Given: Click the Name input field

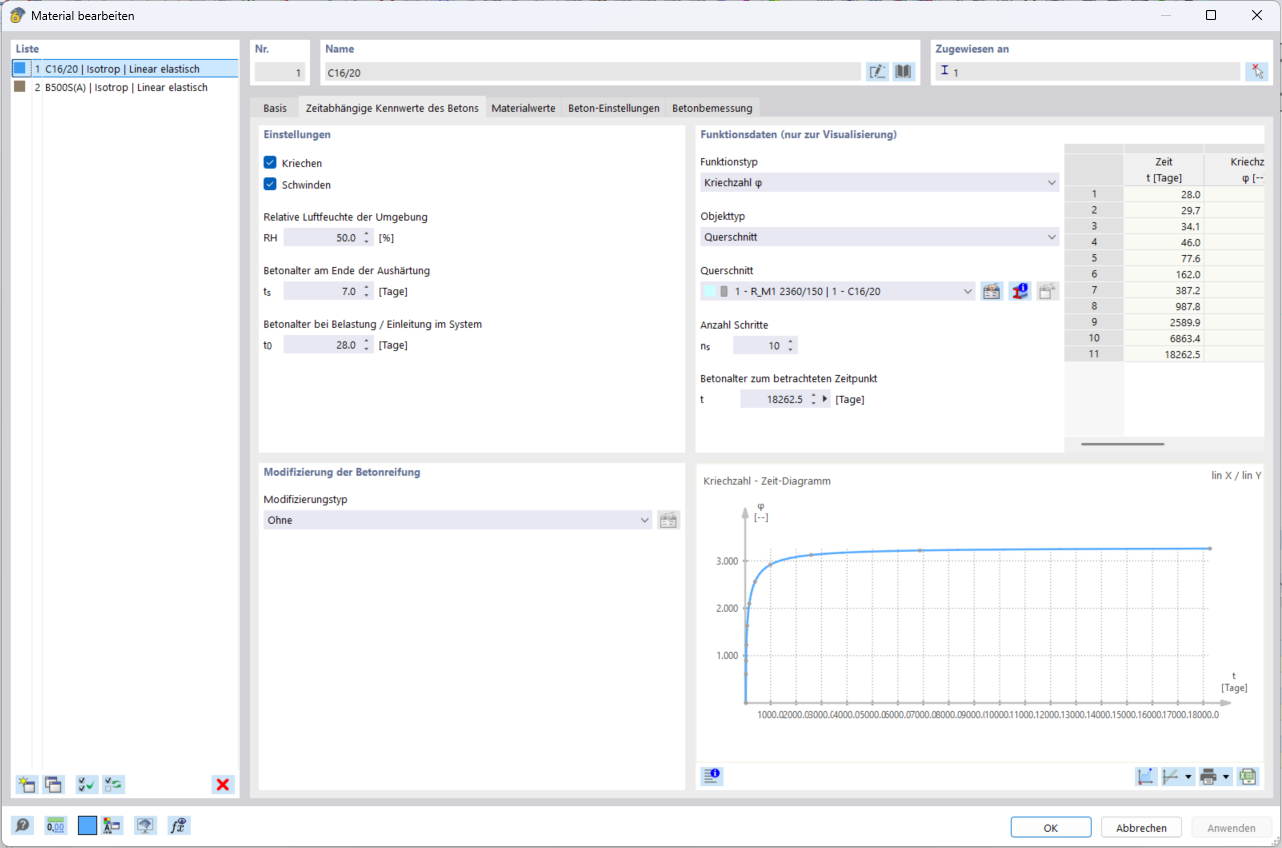Looking at the screenshot, I should tap(592, 72).
